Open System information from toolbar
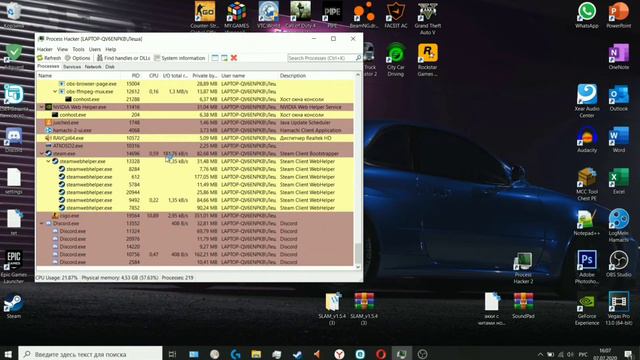Image resolution: width=640 pixels, height=360 pixels. pyautogui.click(x=180, y=58)
